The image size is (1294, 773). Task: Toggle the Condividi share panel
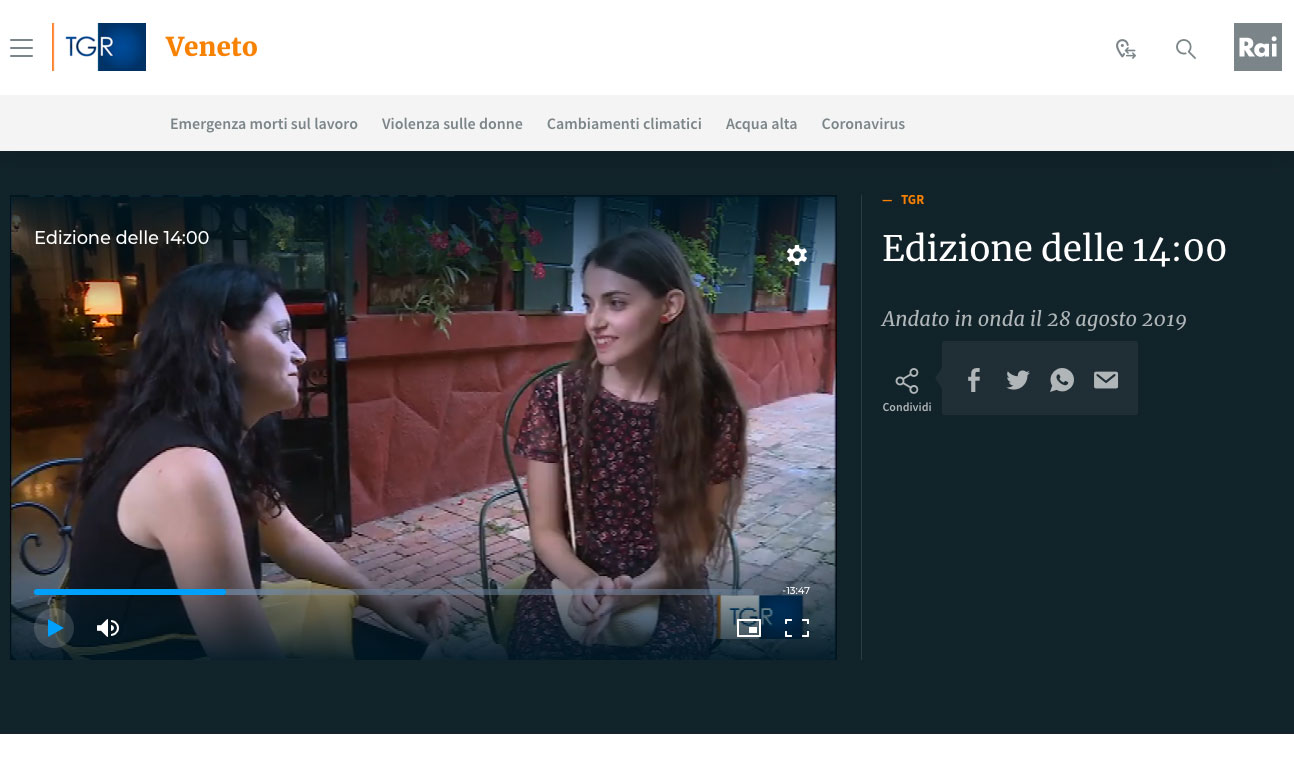point(906,389)
